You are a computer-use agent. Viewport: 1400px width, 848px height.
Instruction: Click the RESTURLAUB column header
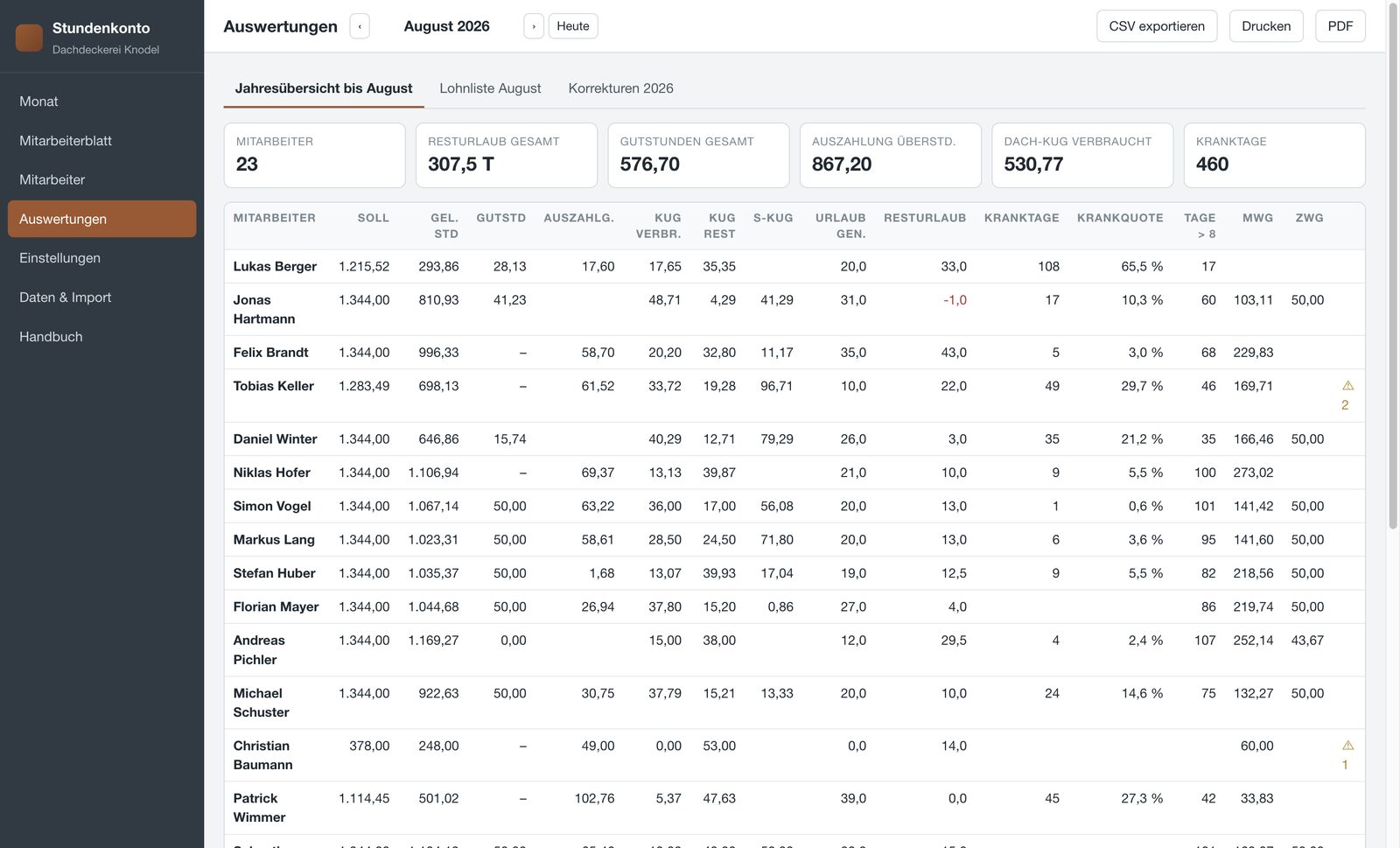pyautogui.click(x=925, y=218)
